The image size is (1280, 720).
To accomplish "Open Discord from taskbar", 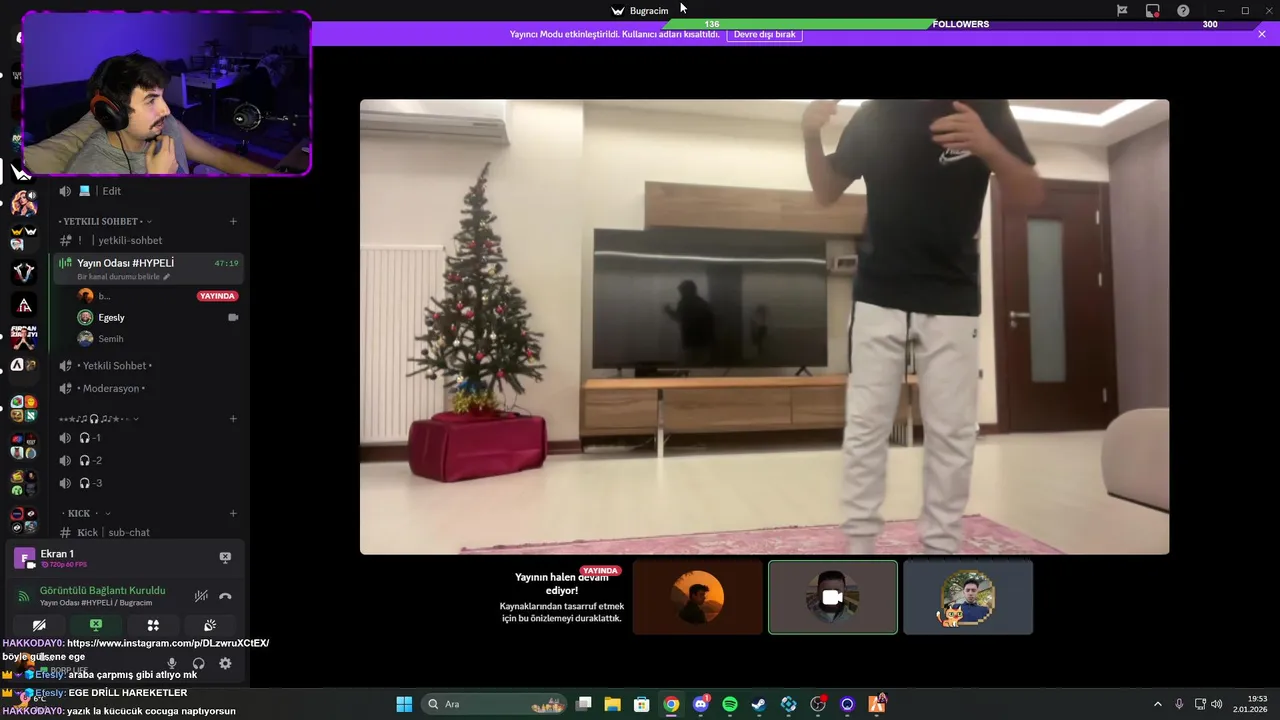I will 701,704.
